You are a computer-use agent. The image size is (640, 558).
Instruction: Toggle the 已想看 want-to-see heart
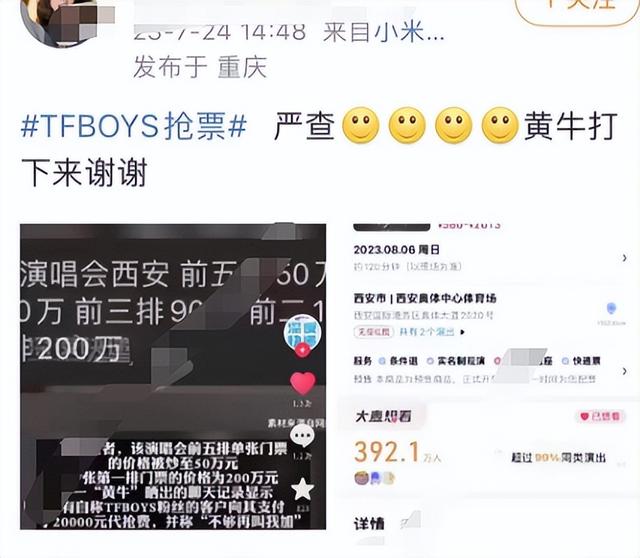click(600, 416)
